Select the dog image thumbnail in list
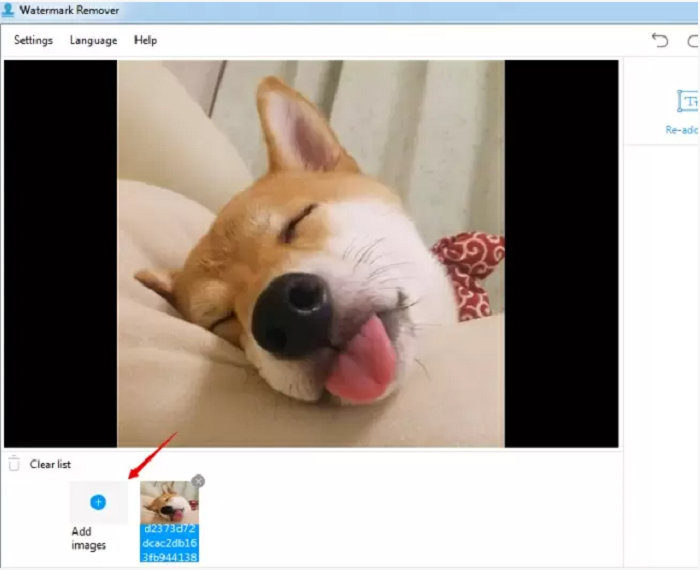700x570 pixels. (x=169, y=502)
